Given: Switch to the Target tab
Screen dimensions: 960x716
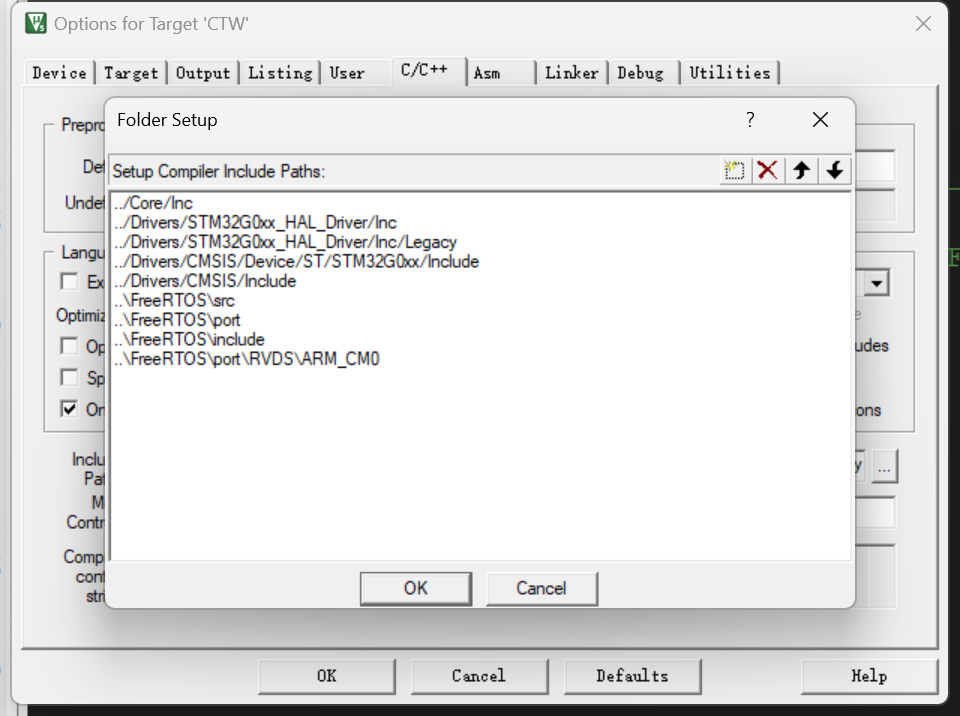Looking at the screenshot, I should [x=131, y=73].
